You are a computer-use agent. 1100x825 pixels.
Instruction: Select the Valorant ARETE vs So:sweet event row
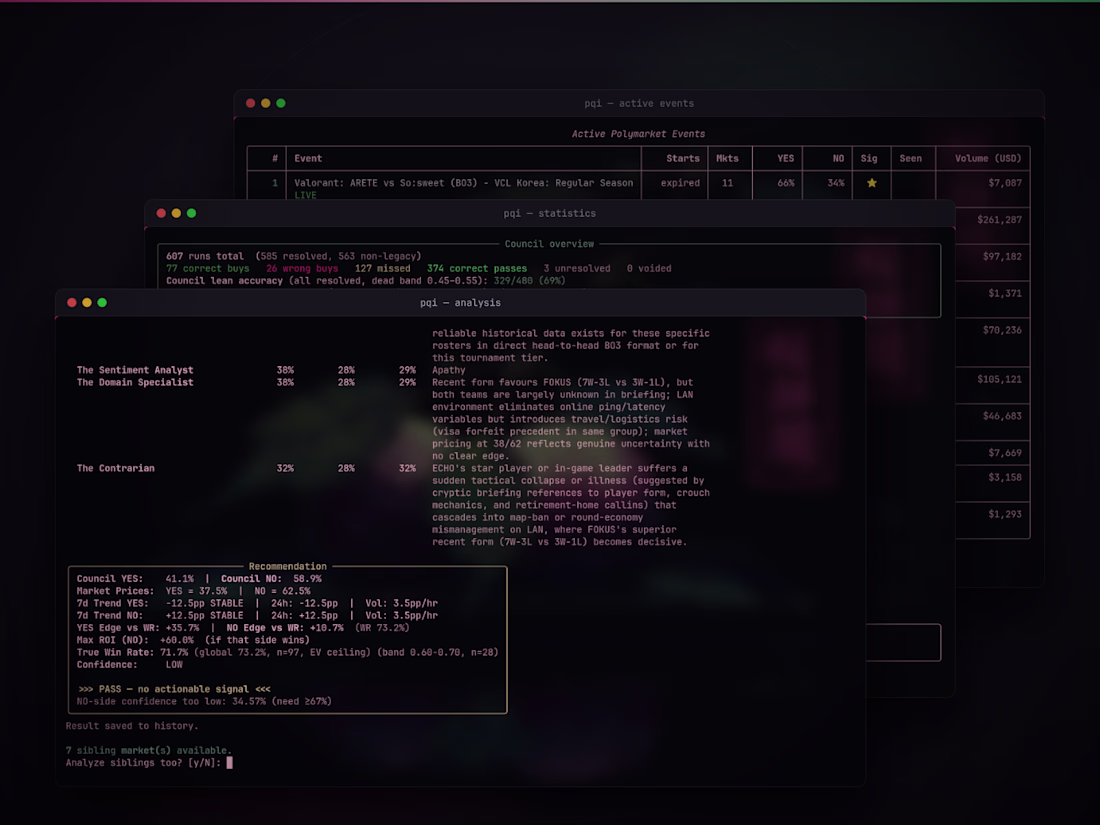coord(638,187)
